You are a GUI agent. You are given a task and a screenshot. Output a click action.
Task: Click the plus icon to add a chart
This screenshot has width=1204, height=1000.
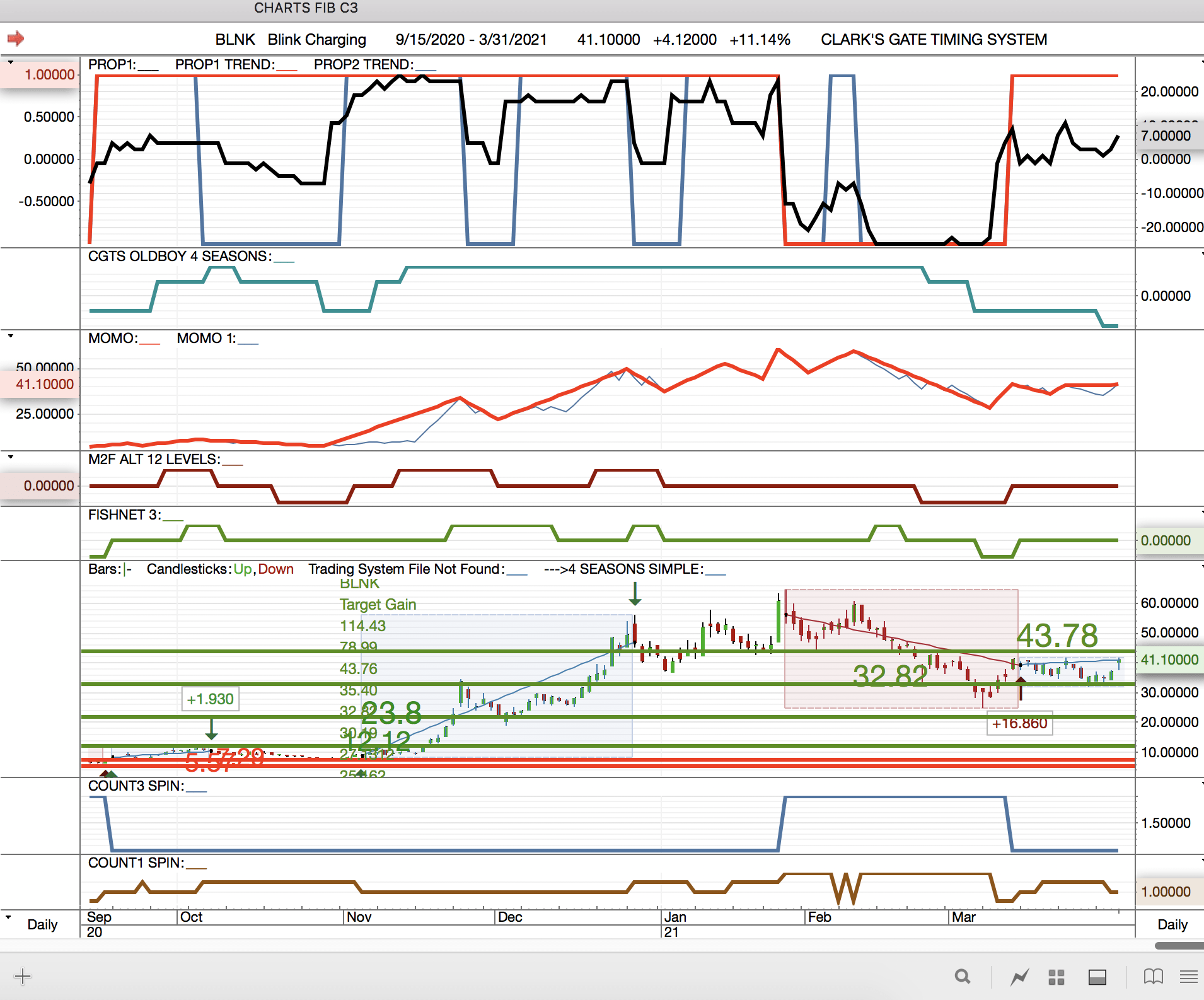(23, 977)
